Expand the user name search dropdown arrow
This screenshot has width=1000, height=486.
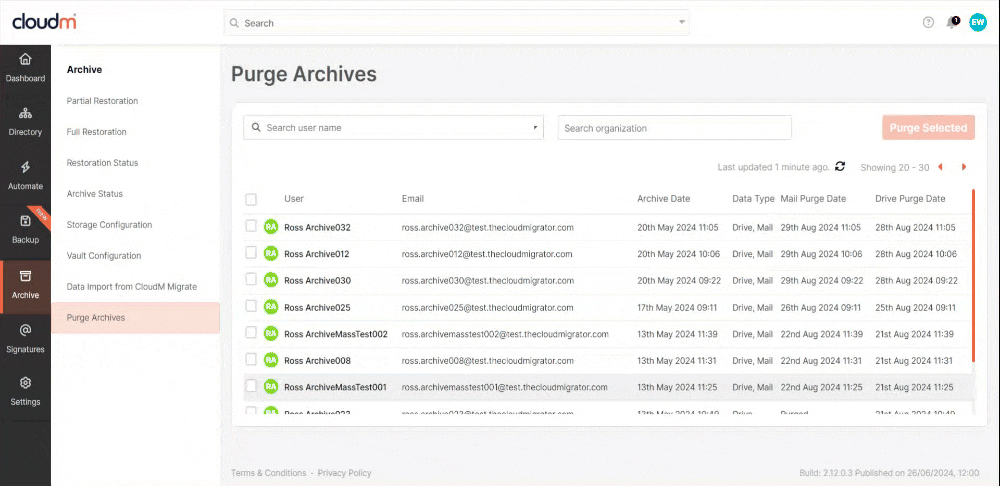[535, 128]
